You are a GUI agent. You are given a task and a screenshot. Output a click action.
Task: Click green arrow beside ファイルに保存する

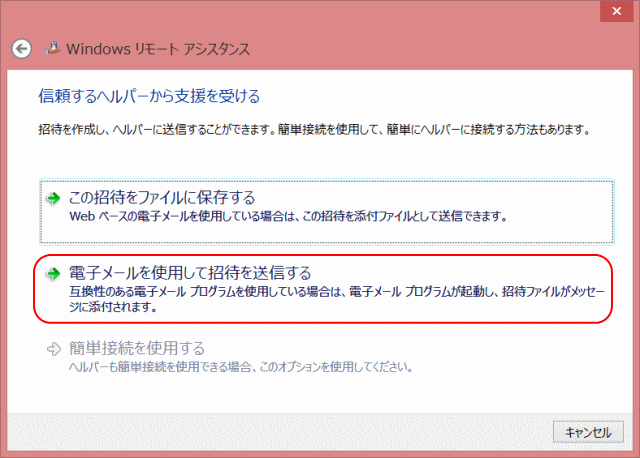[53, 199]
